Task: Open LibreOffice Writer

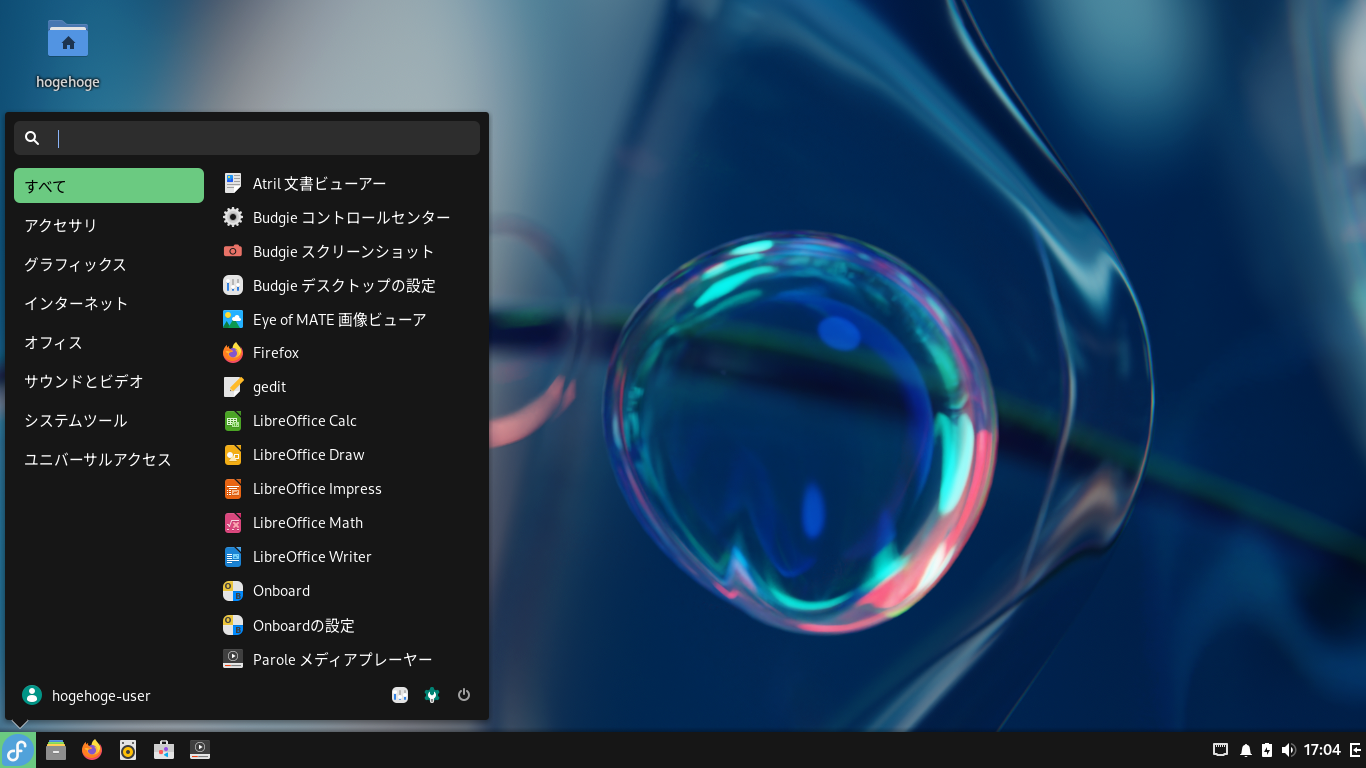Action: 347,557
